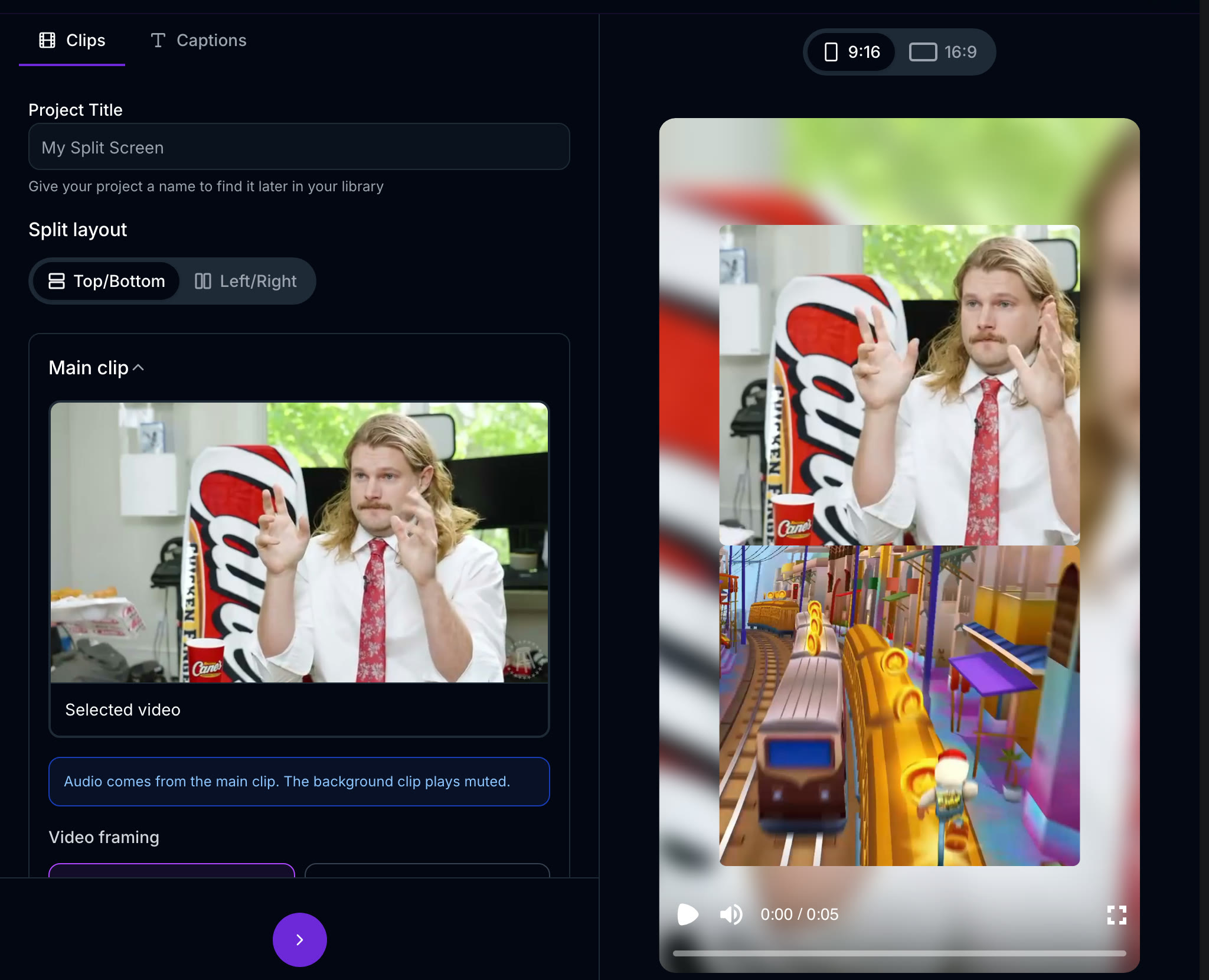Switch to the Clips tab
Screen dimensions: 1209x980
[72, 40]
